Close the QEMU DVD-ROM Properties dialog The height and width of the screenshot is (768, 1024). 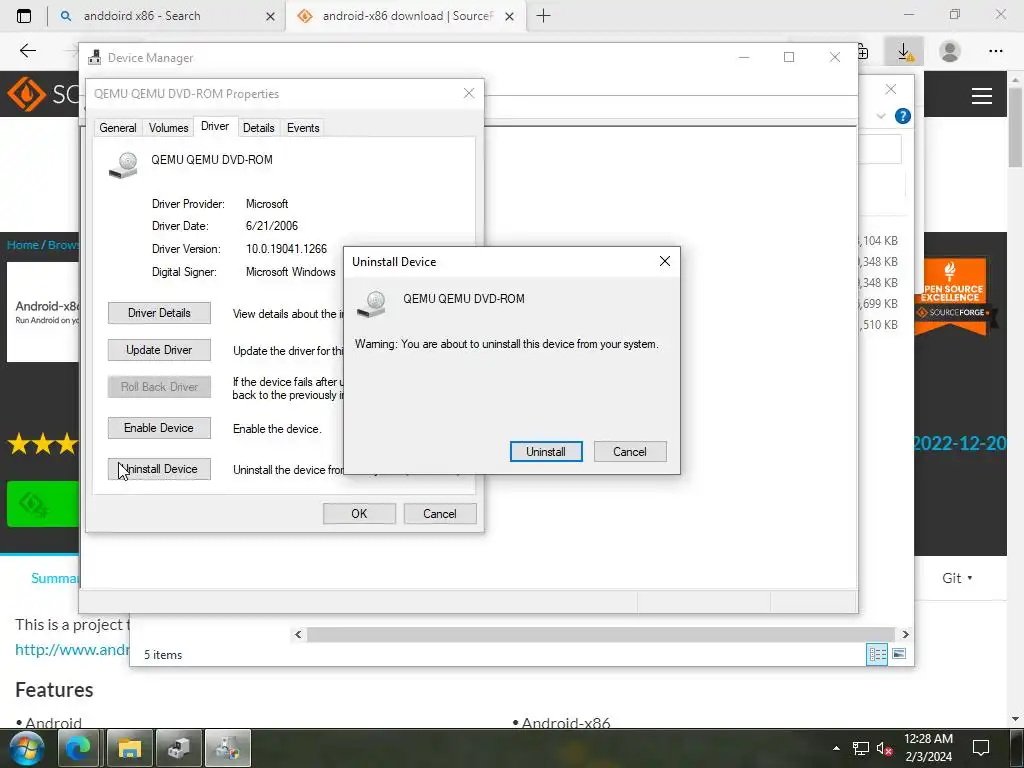(468, 93)
